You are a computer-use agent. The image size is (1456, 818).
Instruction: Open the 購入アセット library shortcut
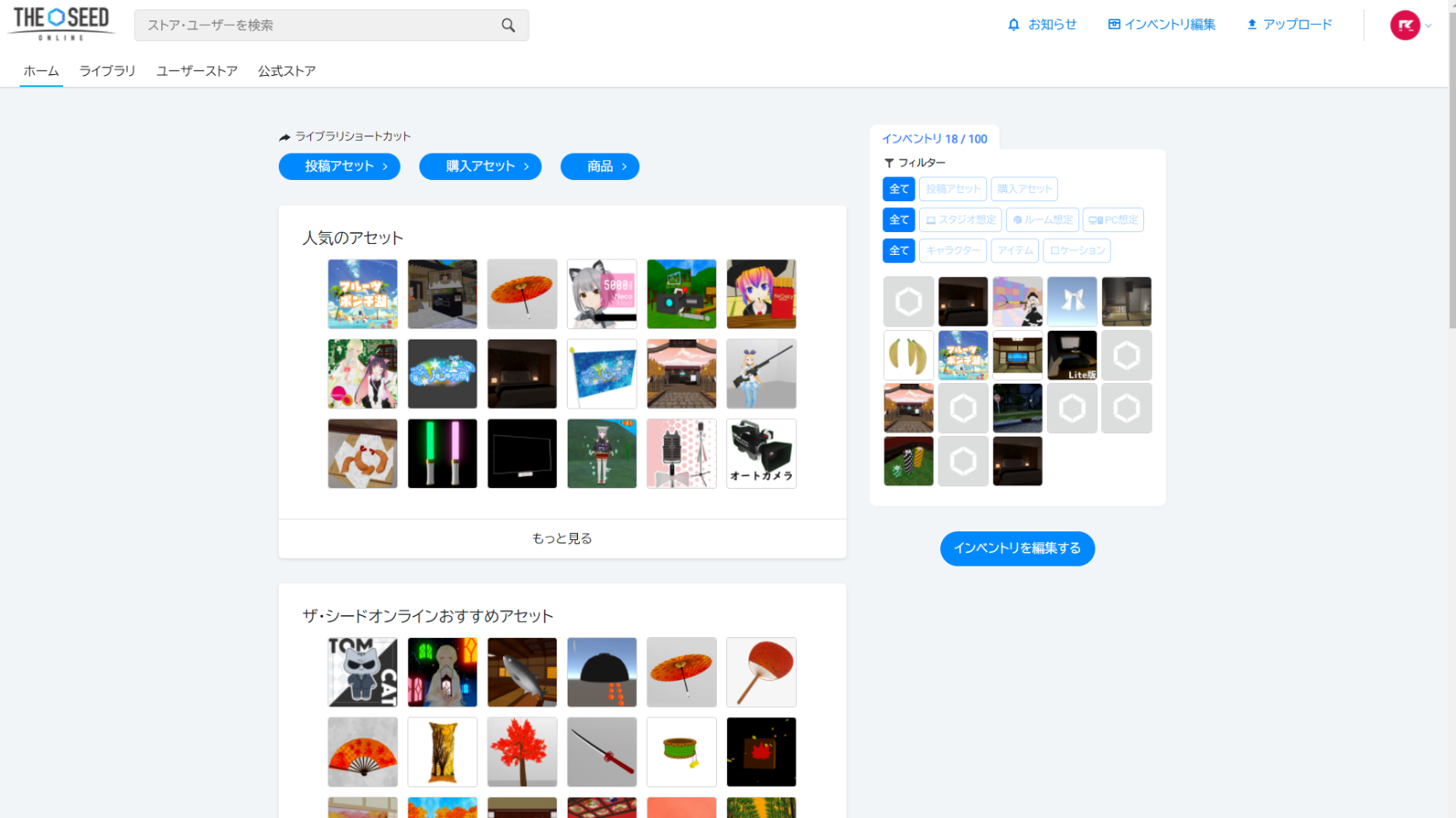click(480, 166)
